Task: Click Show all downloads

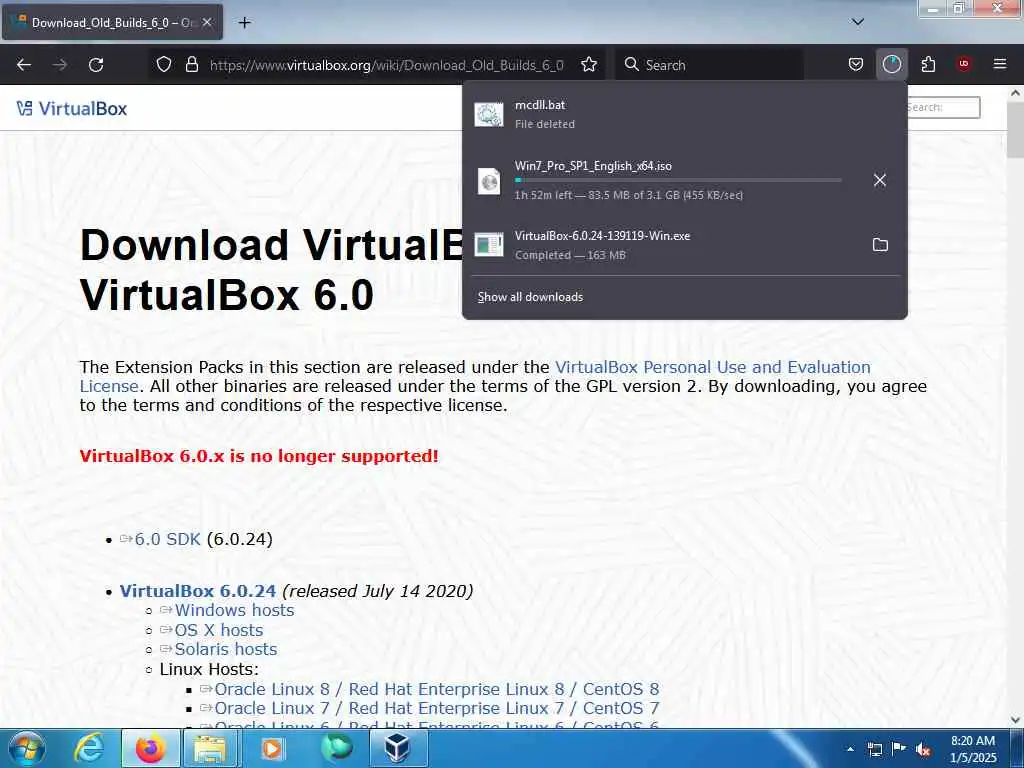Action: tap(530, 297)
